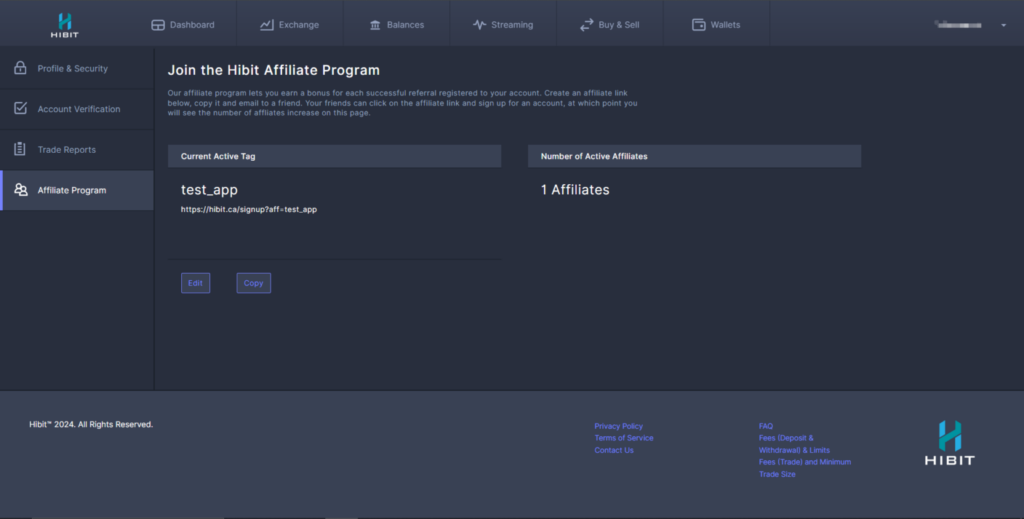Screen dimensions: 1024x519
Task: Switch to the Streaming tab
Action: [503, 25]
